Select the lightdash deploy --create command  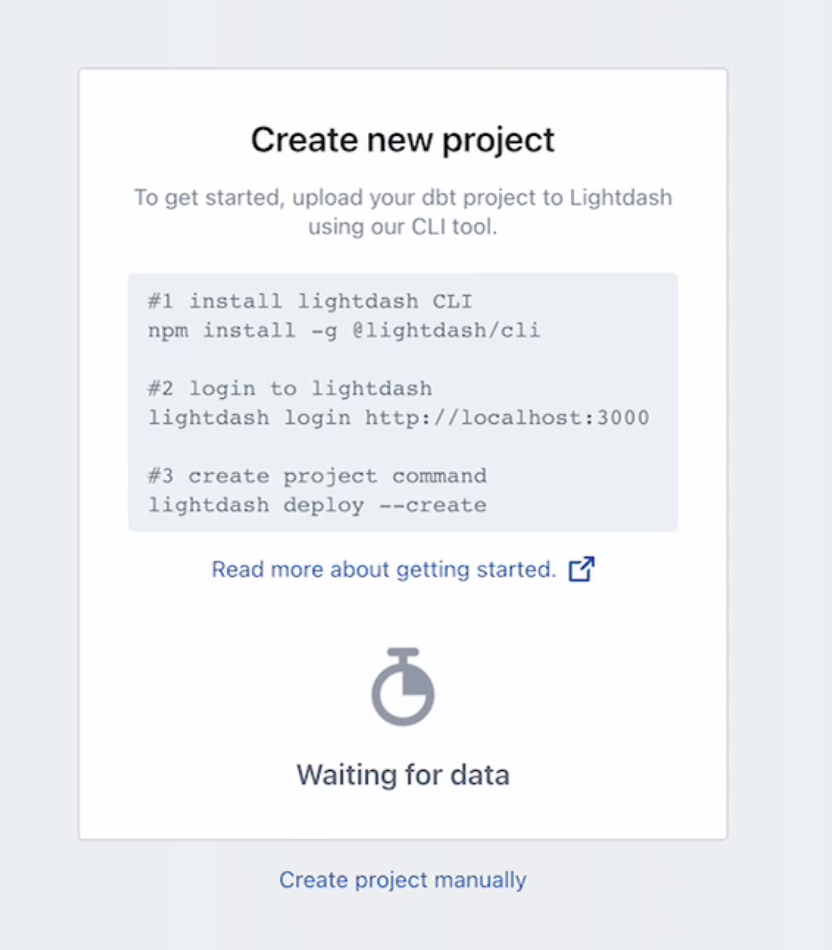click(315, 505)
